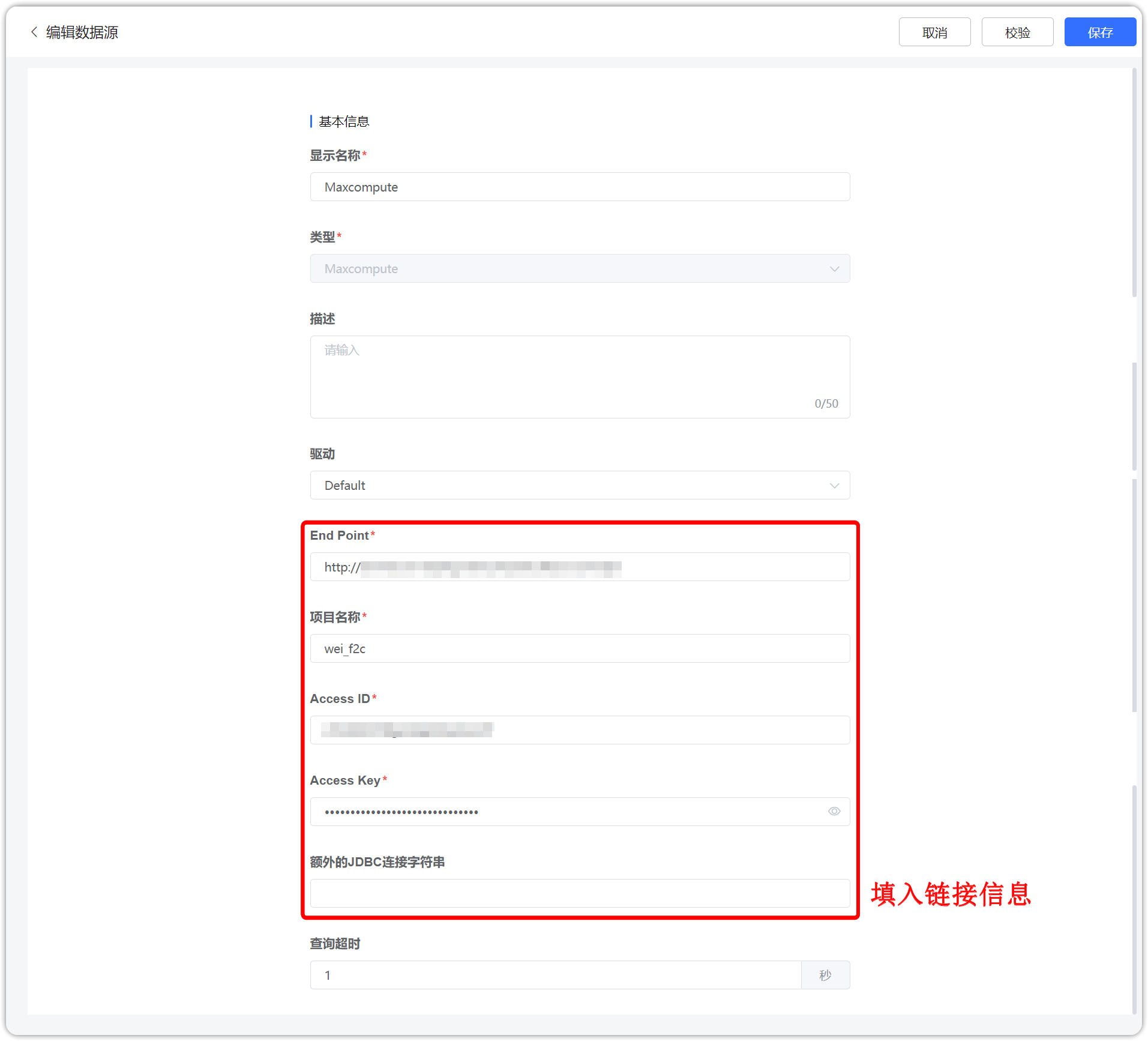The height and width of the screenshot is (1041, 1148).
Task: Go back using the arrow beside 编辑数据源
Action: 34,32
